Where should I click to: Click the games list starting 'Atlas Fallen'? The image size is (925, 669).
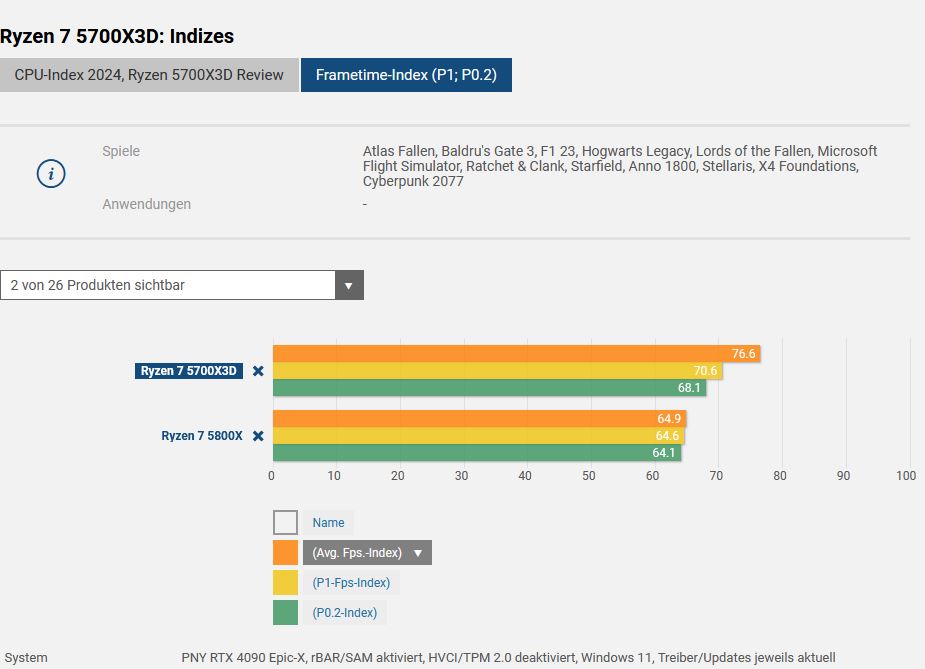point(620,166)
